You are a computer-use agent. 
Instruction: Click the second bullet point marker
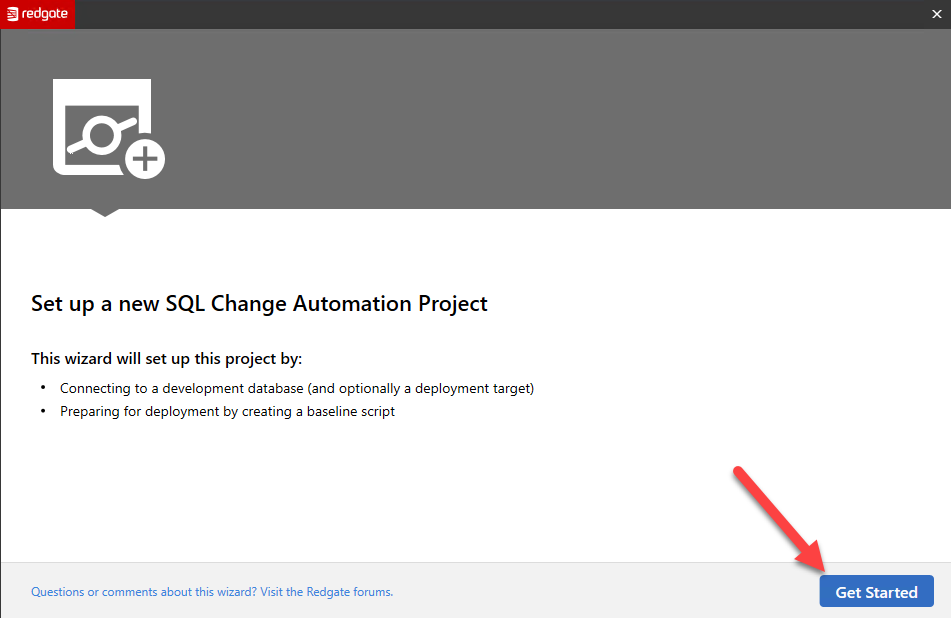click(43, 411)
